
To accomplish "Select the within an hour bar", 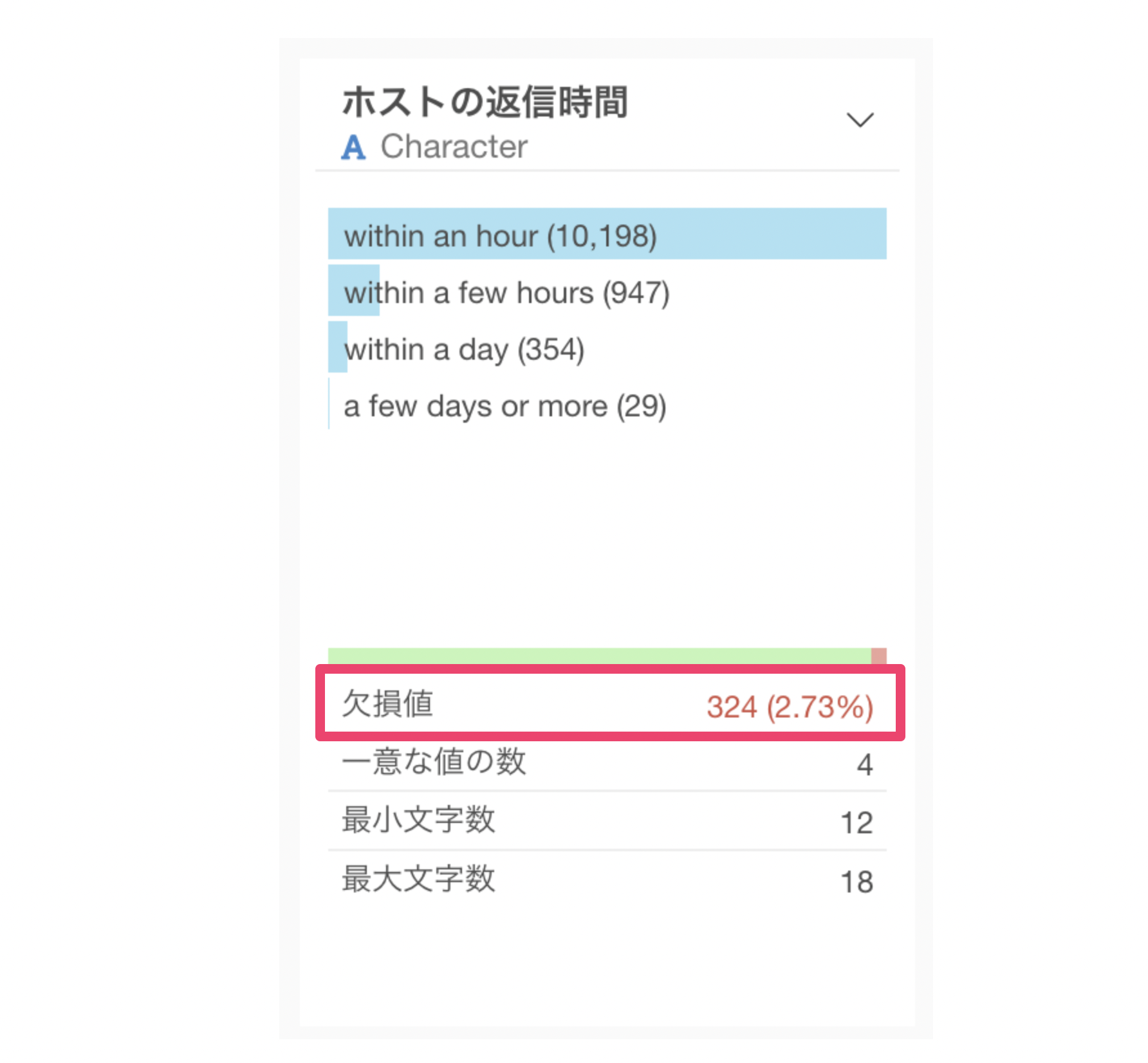I will 607,234.
